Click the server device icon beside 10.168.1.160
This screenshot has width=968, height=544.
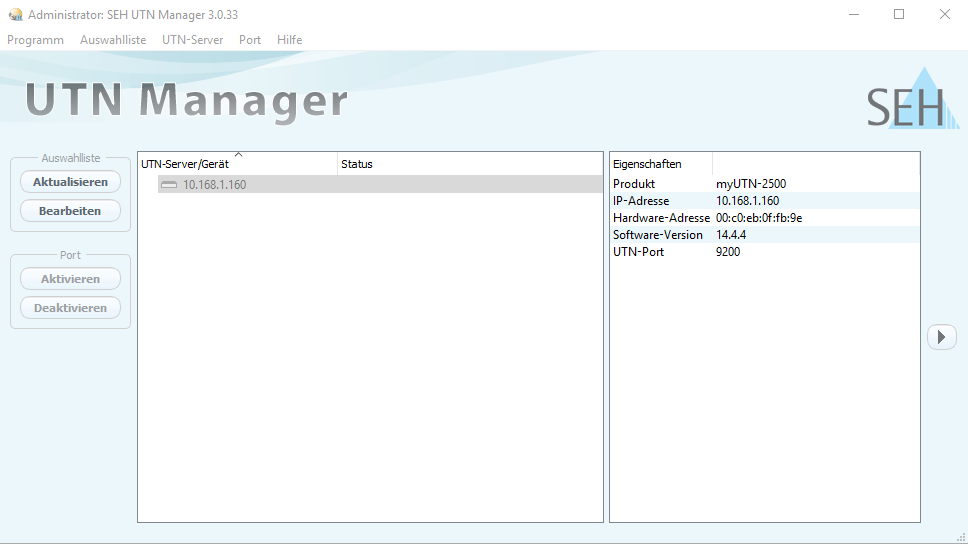pos(169,185)
